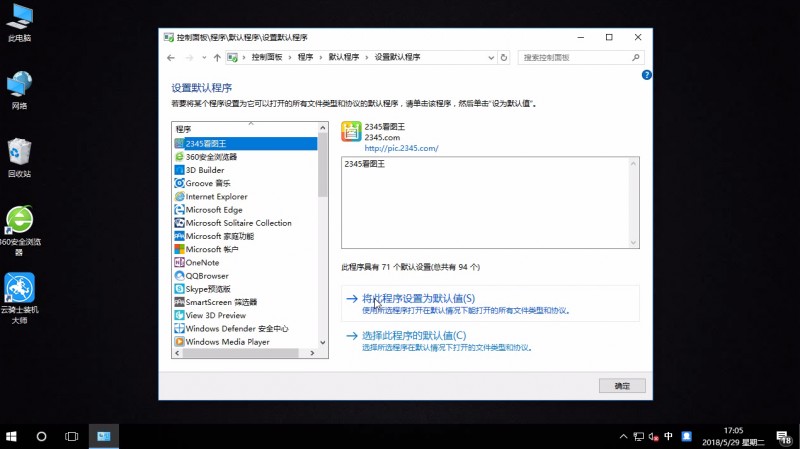
Task: Click the OneNote list icon
Action: [x=179, y=262]
